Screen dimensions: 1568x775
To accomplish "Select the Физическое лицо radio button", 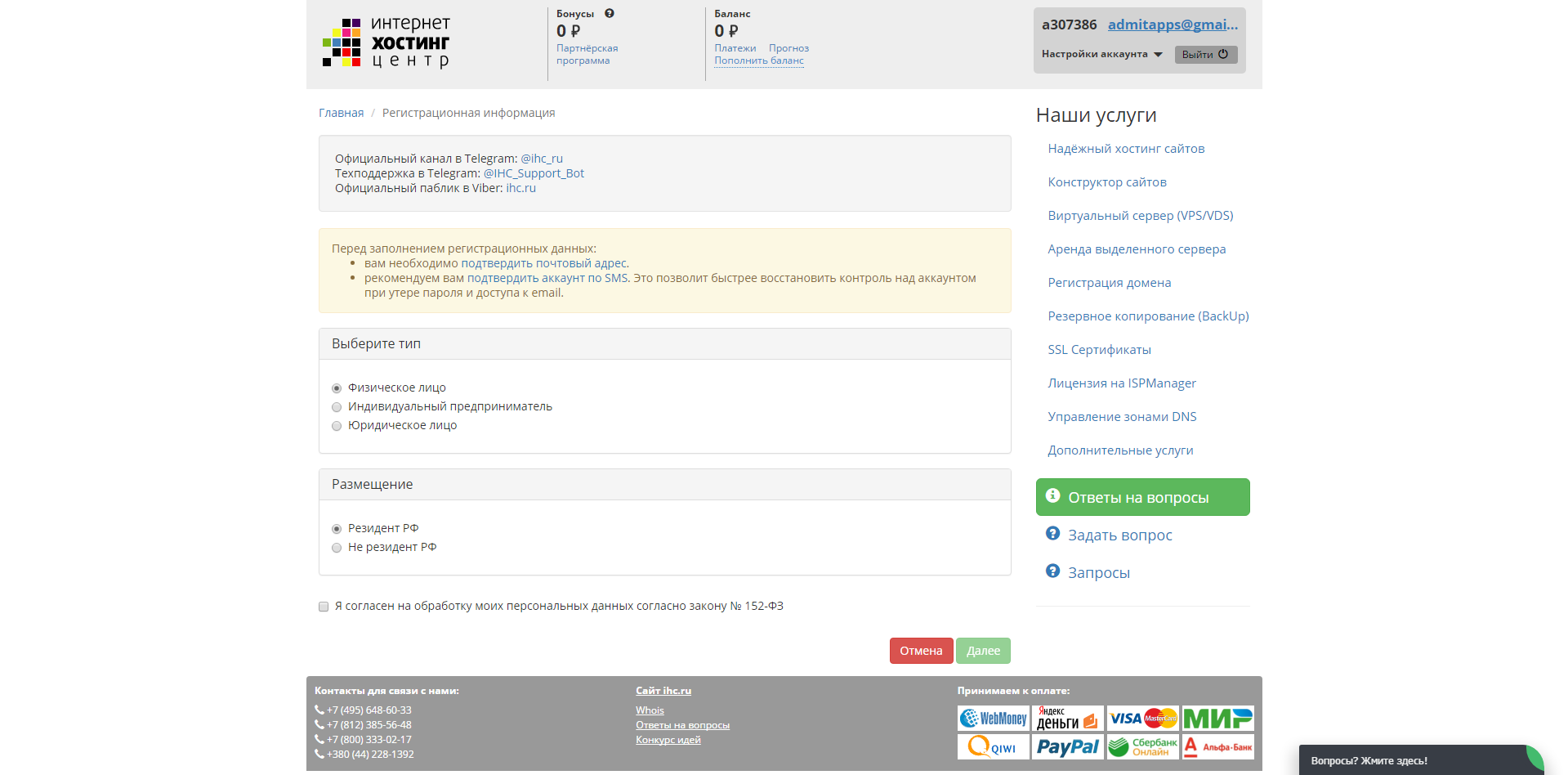I will 337,388.
